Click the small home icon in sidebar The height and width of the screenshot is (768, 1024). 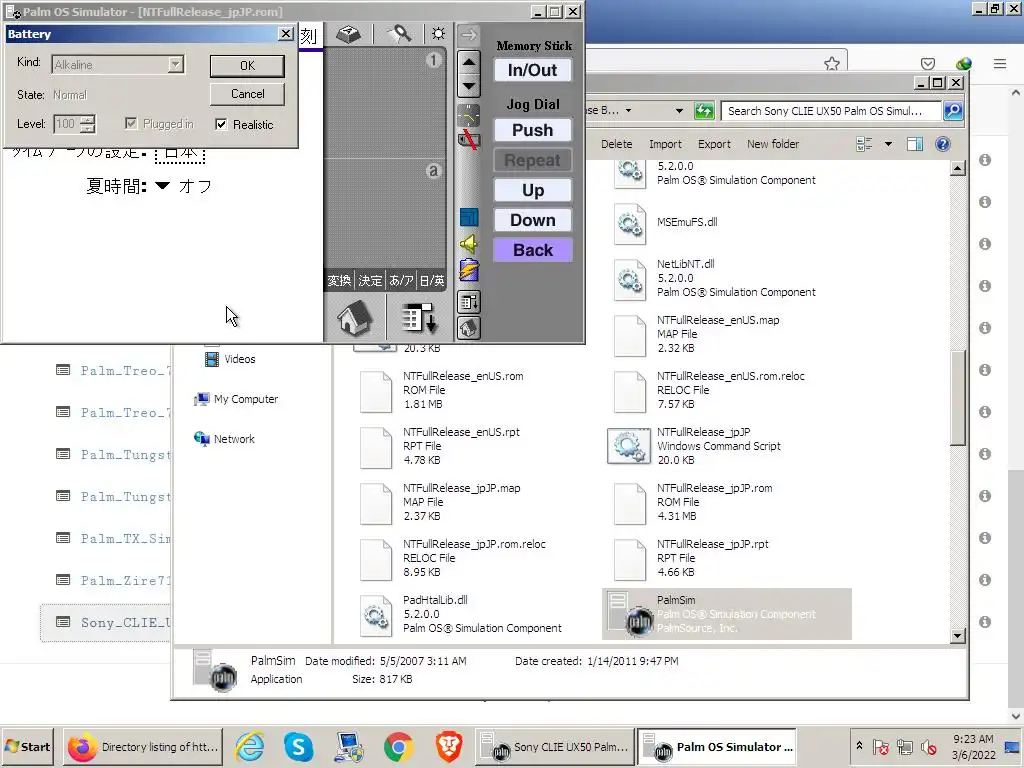[x=468, y=328]
